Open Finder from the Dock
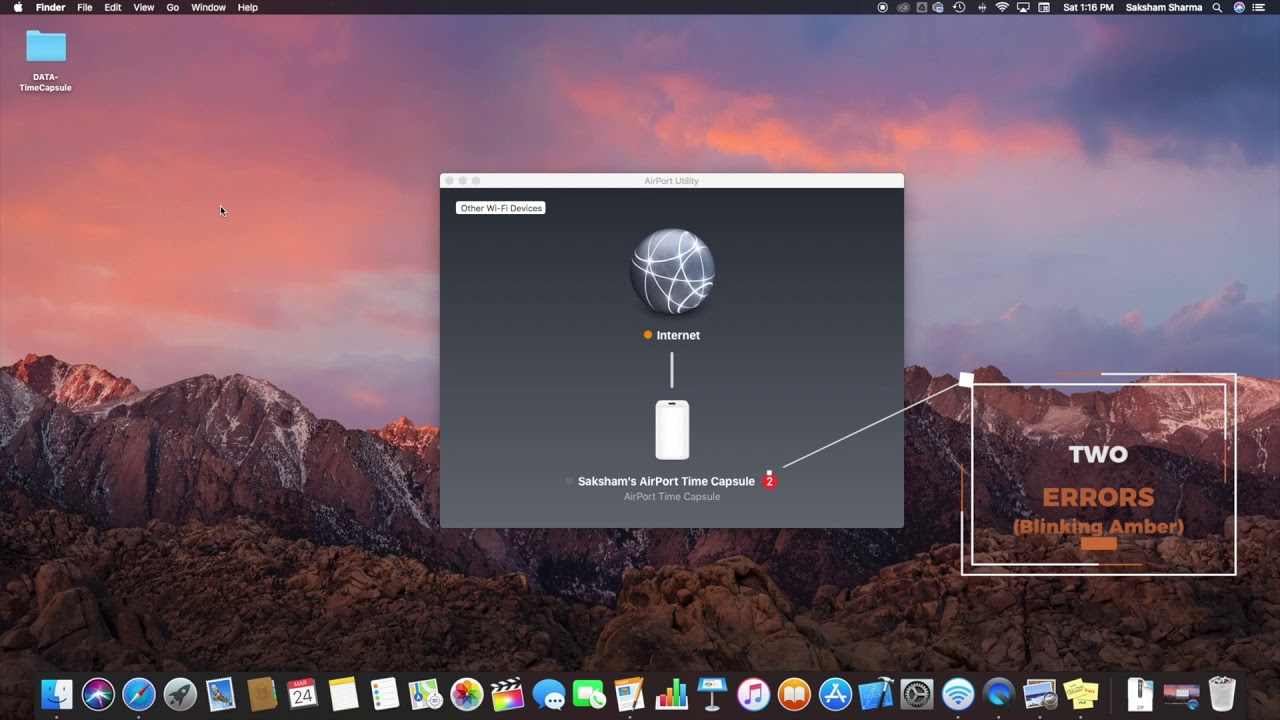1280x720 pixels. (57, 694)
